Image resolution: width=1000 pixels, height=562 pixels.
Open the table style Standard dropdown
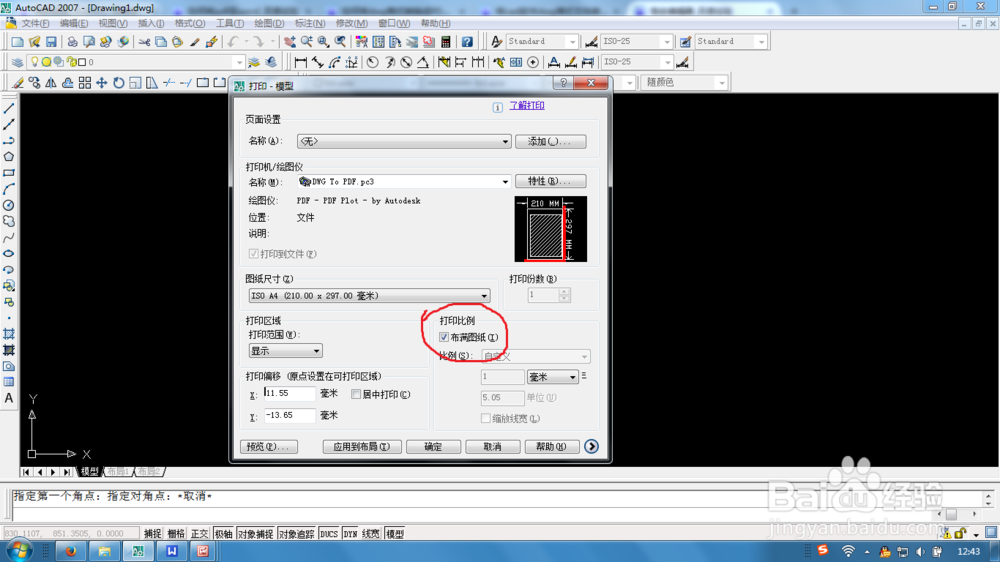731,41
